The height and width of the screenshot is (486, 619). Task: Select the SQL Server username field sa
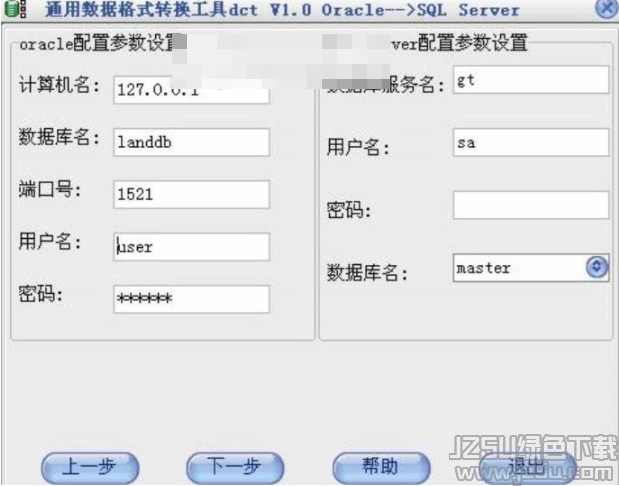531,142
